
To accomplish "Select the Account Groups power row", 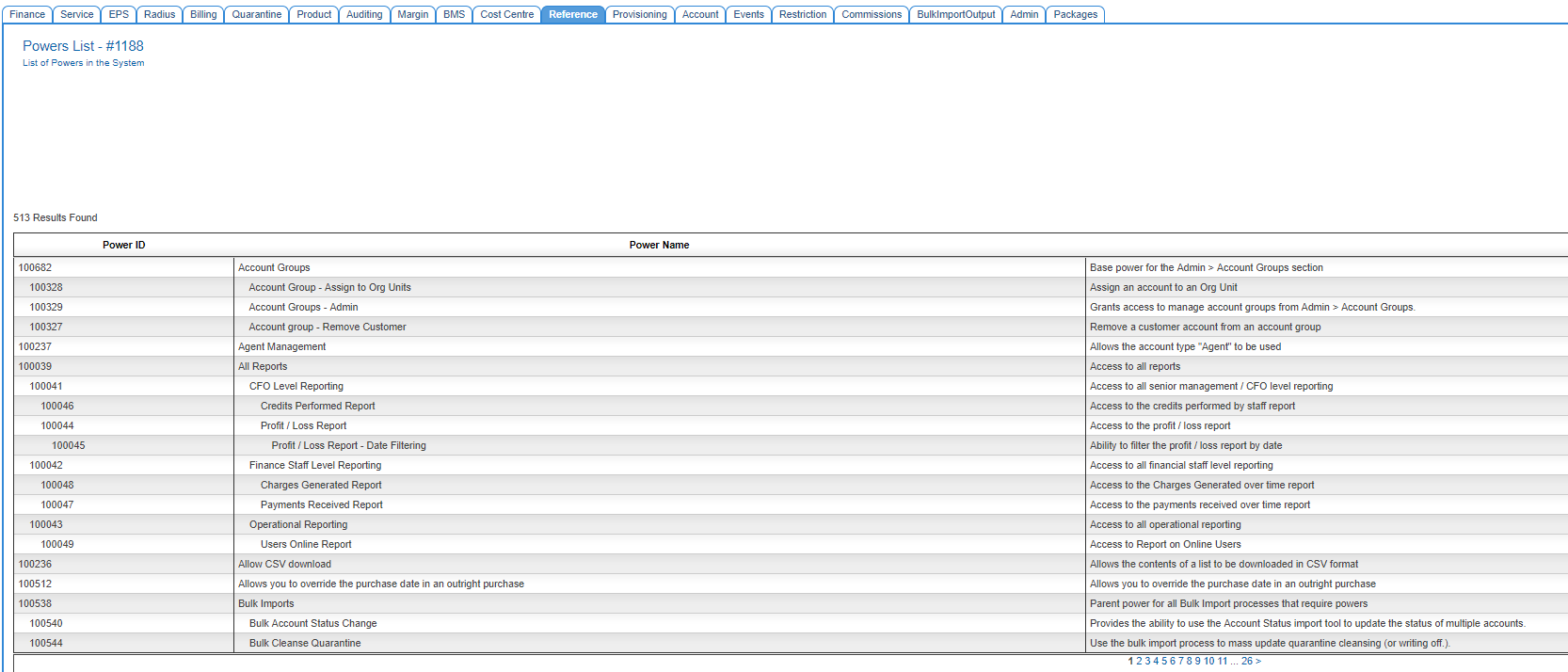I will [x=274, y=267].
